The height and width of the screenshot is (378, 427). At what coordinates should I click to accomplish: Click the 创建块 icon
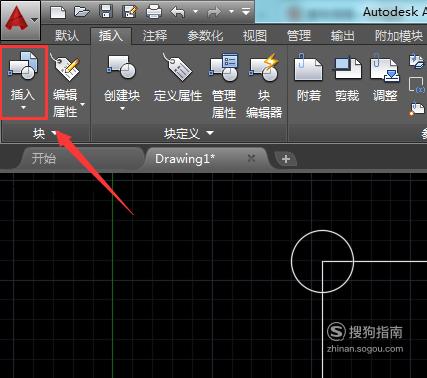(x=122, y=67)
